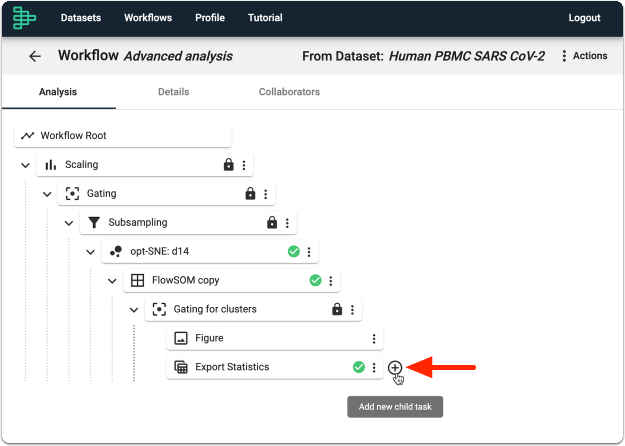Click the lock icon on Scaling
This screenshot has height=446, width=625.
pos(228,164)
